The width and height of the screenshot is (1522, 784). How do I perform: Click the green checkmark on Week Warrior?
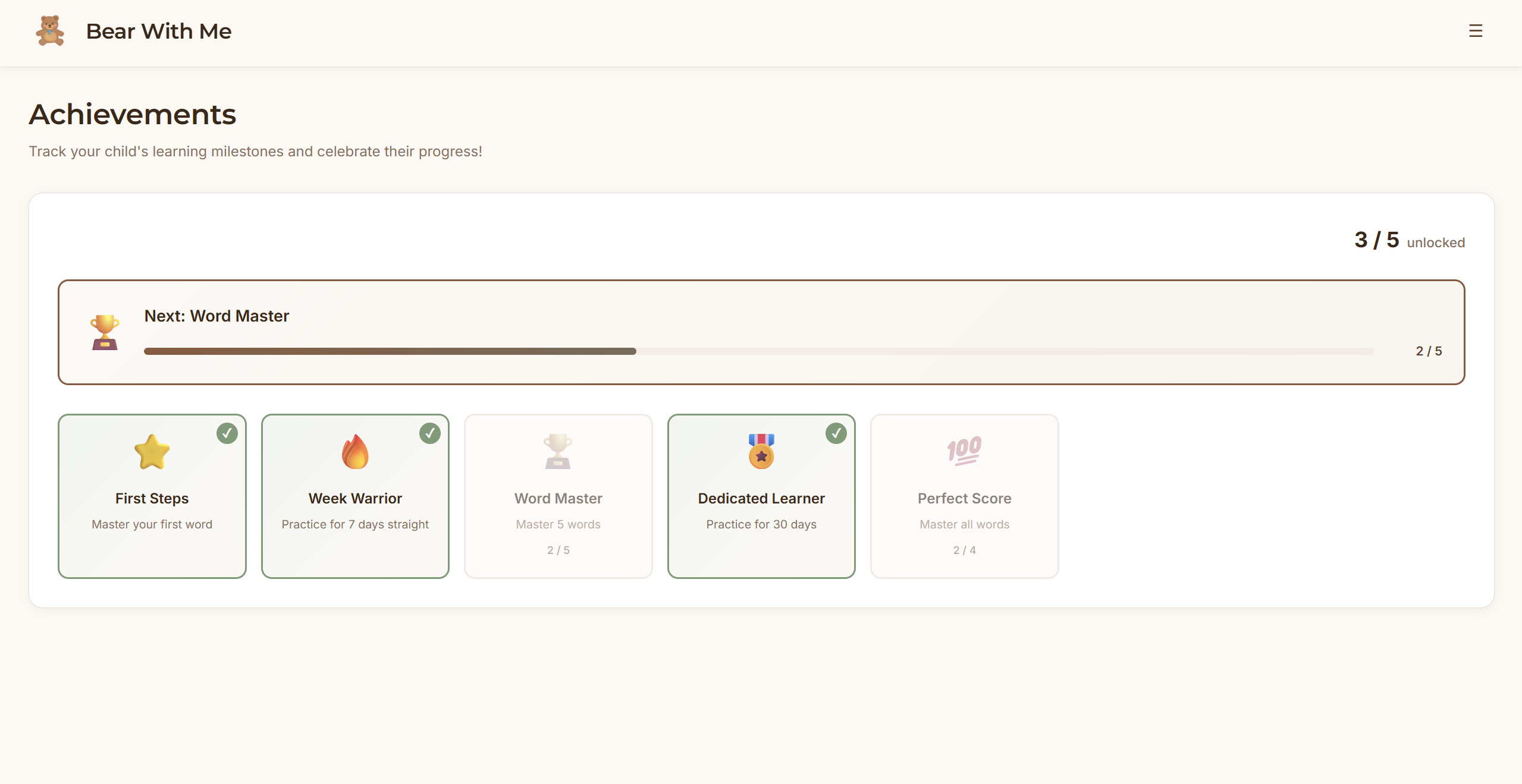tap(430, 433)
